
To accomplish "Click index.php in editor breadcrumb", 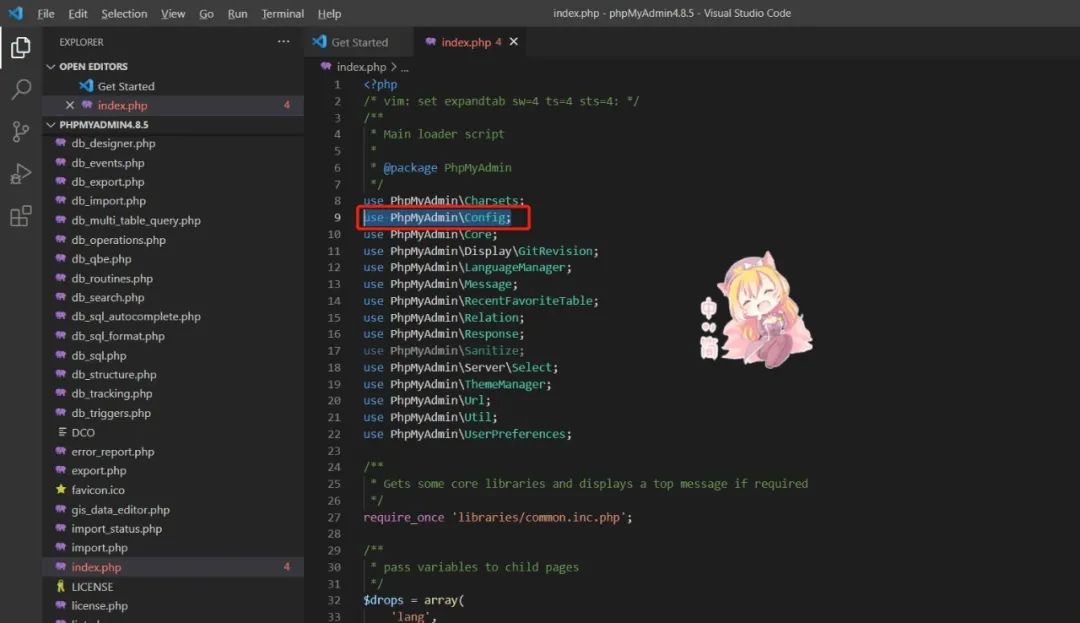I will coord(361,67).
